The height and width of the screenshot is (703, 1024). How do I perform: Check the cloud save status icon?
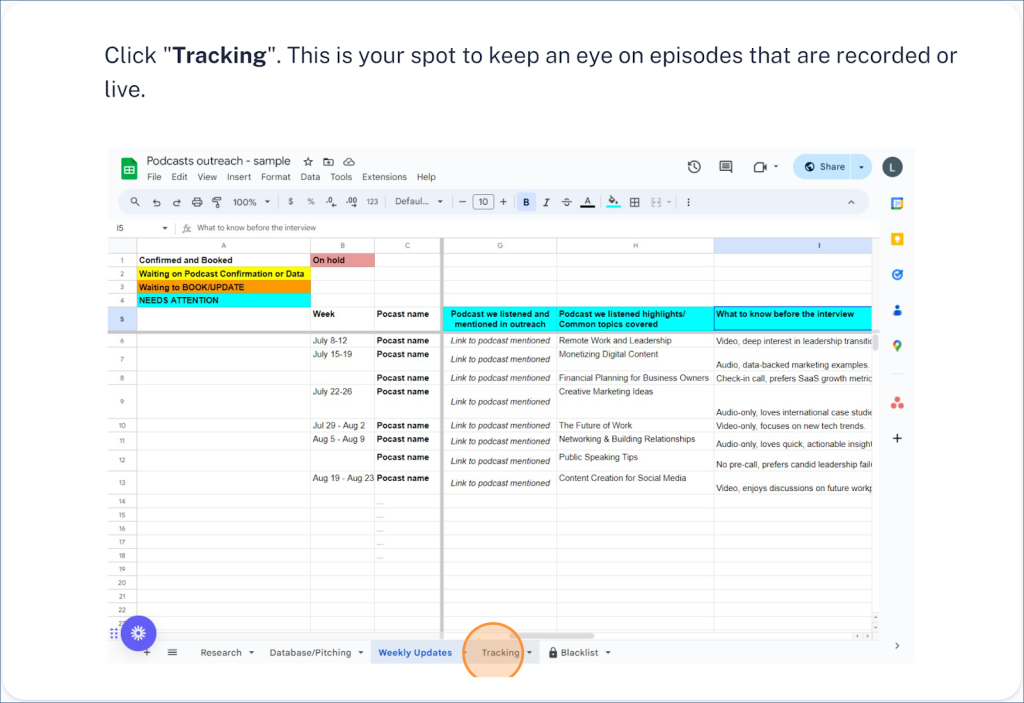tap(349, 161)
